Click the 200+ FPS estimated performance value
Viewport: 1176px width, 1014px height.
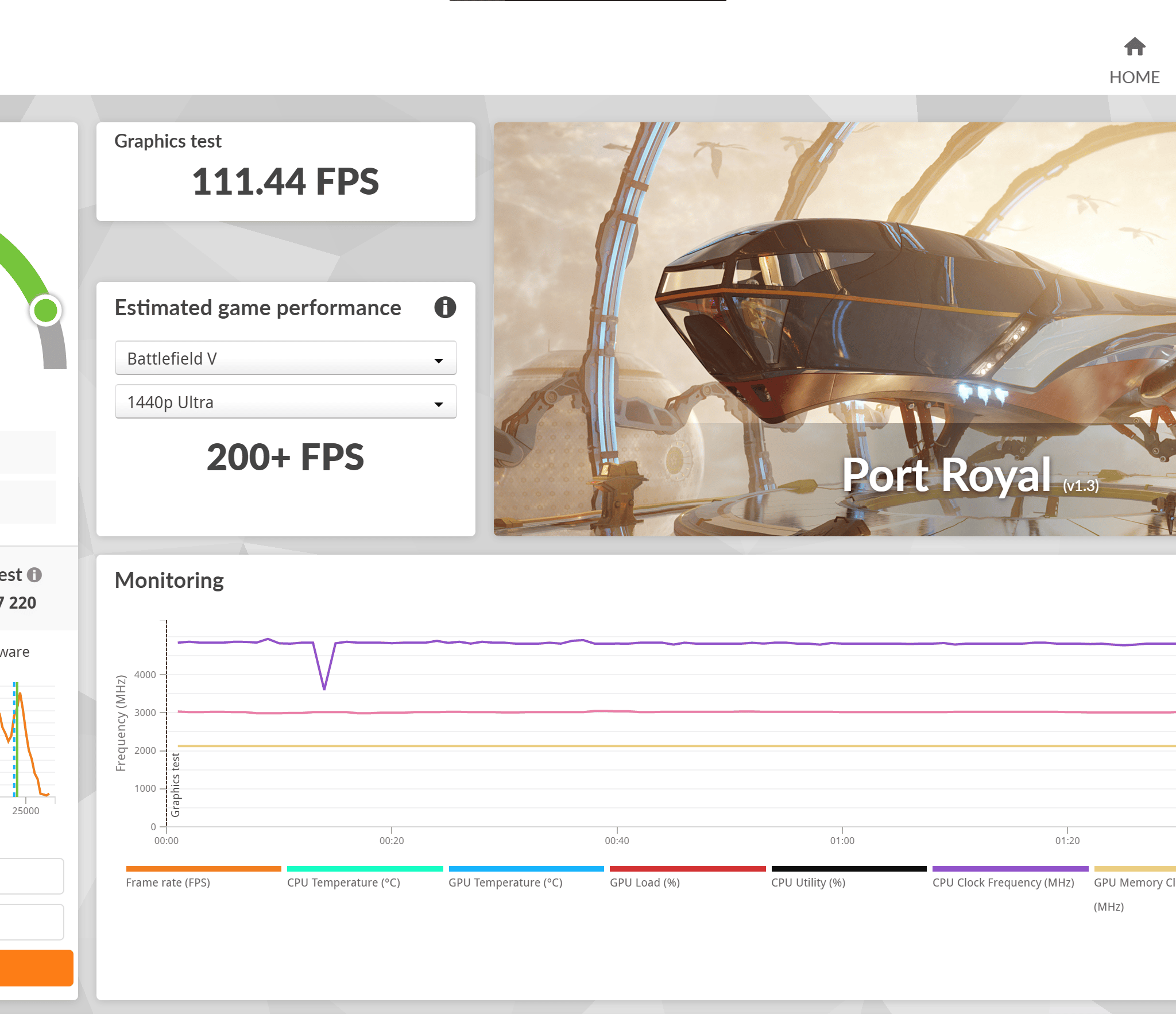pyautogui.click(x=285, y=457)
